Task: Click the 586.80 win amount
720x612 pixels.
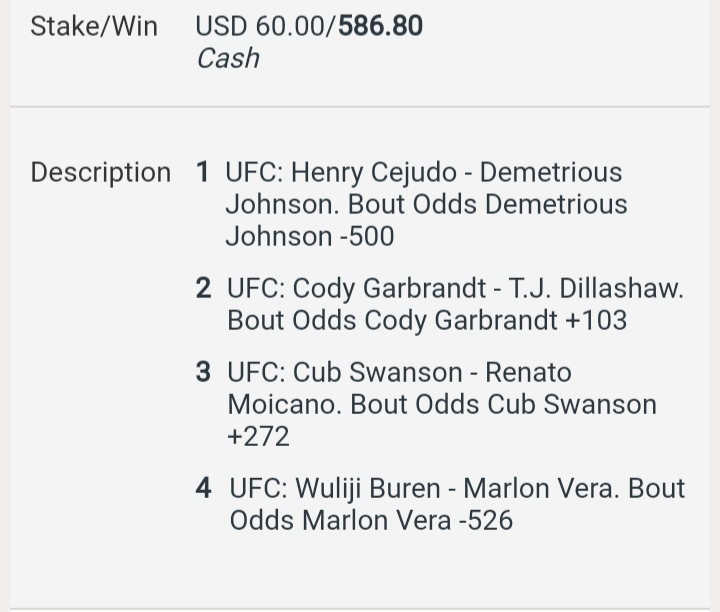Action: (x=380, y=26)
